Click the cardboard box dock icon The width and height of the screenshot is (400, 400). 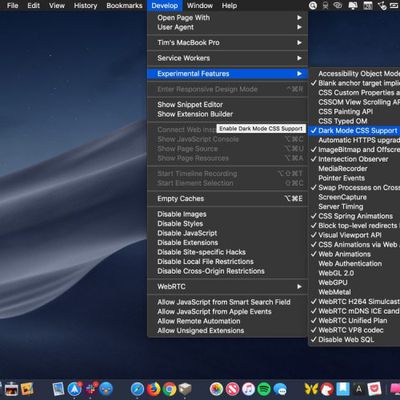(185, 389)
